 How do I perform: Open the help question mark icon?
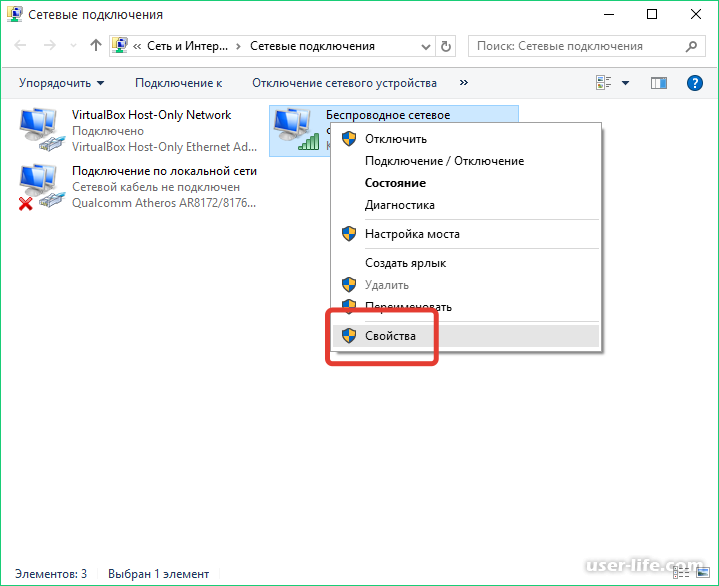click(695, 83)
